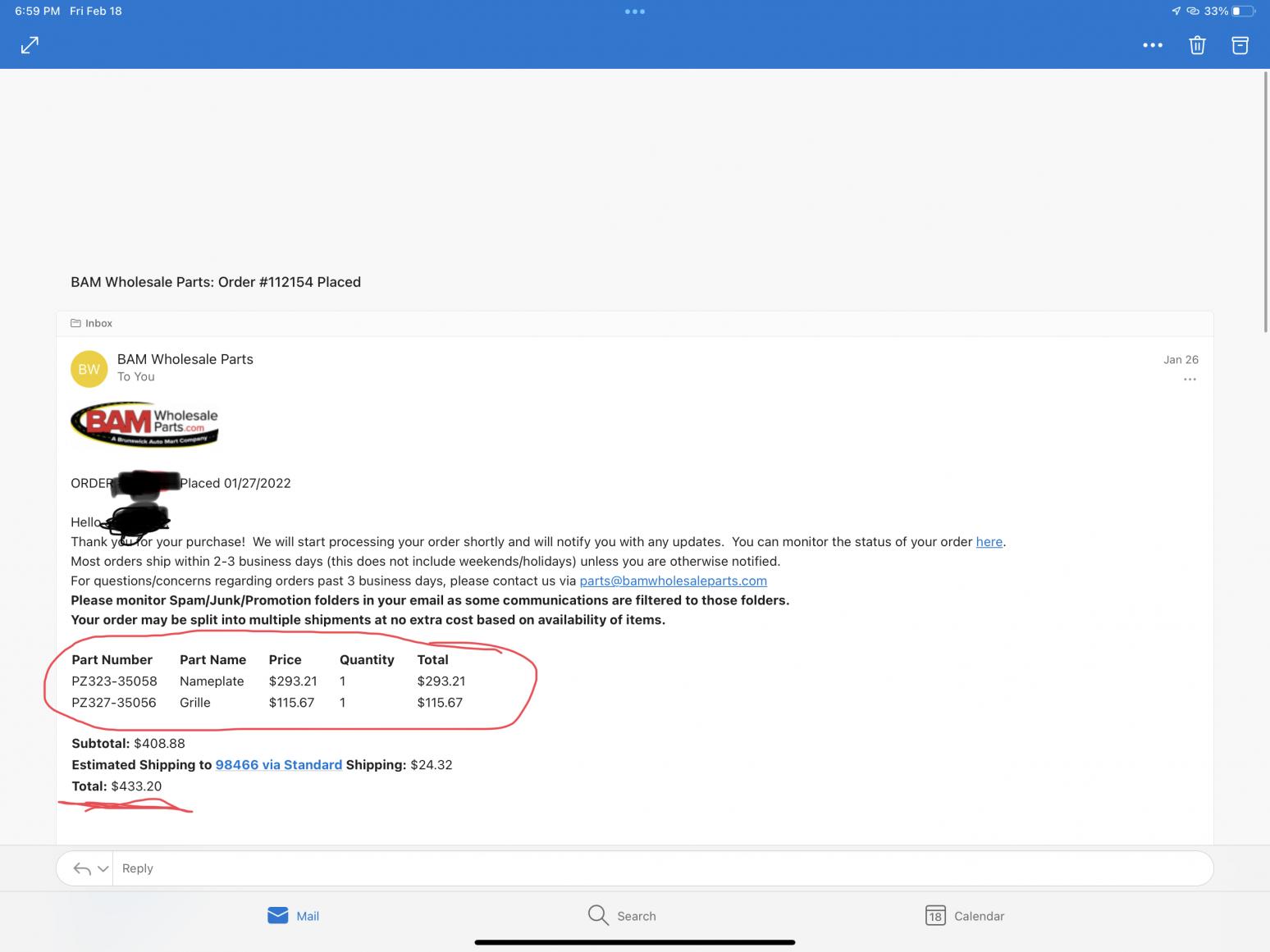The width and height of the screenshot is (1270, 952).
Task: Archive this email with the archive icon
Action: pos(1240,45)
